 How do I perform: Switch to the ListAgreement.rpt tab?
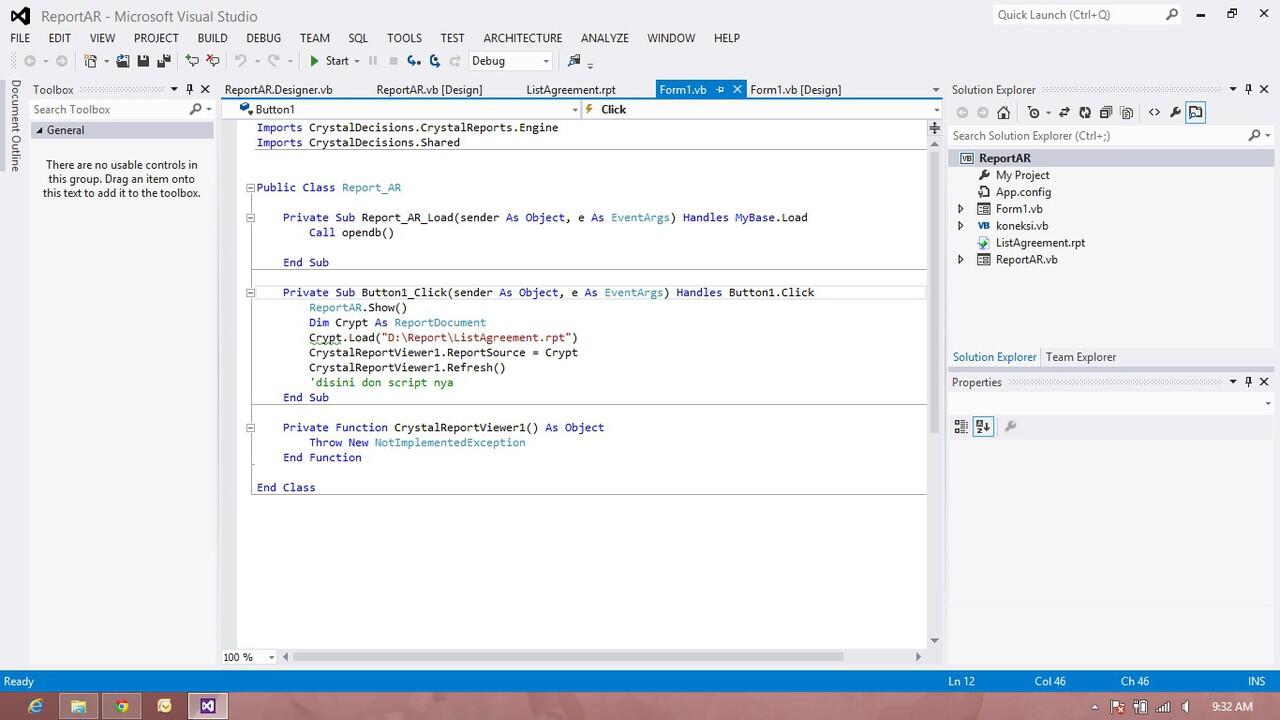(x=571, y=90)
